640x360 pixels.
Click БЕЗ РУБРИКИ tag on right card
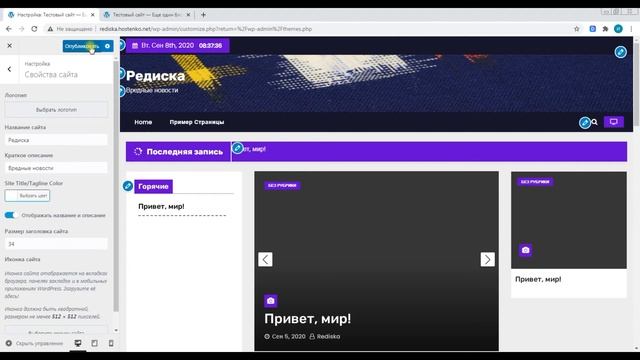pyautogui.click(x=535, y=182)
